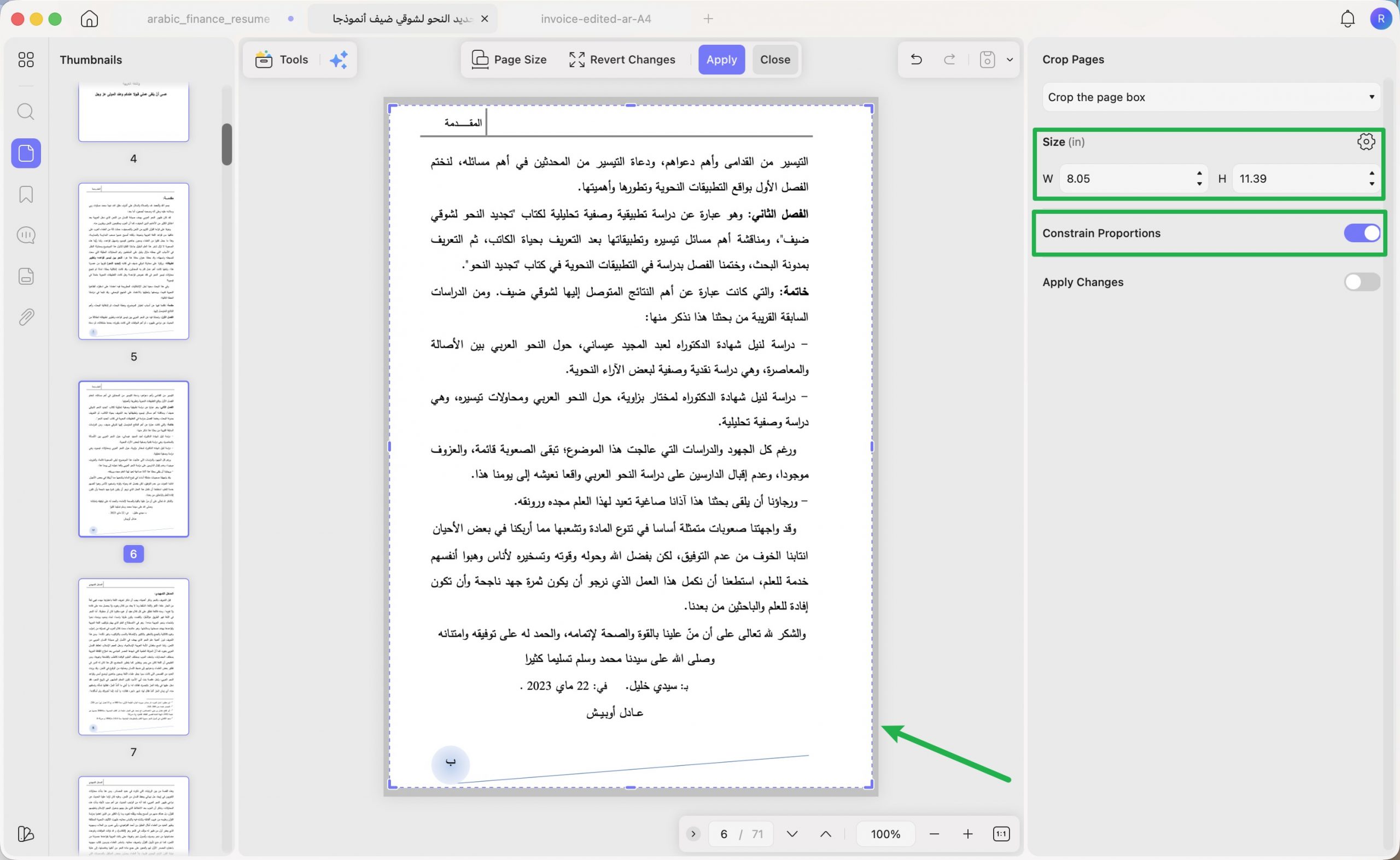
Task: Open the thumbnails grid icon in sidebar
Action: [x=26, y=60]
